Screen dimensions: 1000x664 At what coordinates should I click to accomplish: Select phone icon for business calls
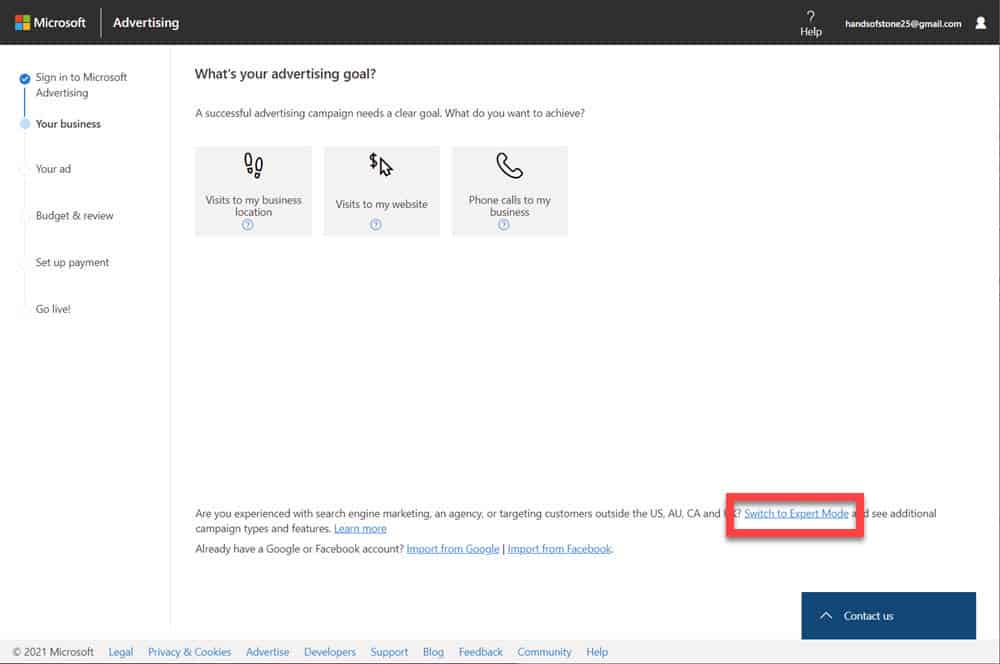(x=510, y=166)
